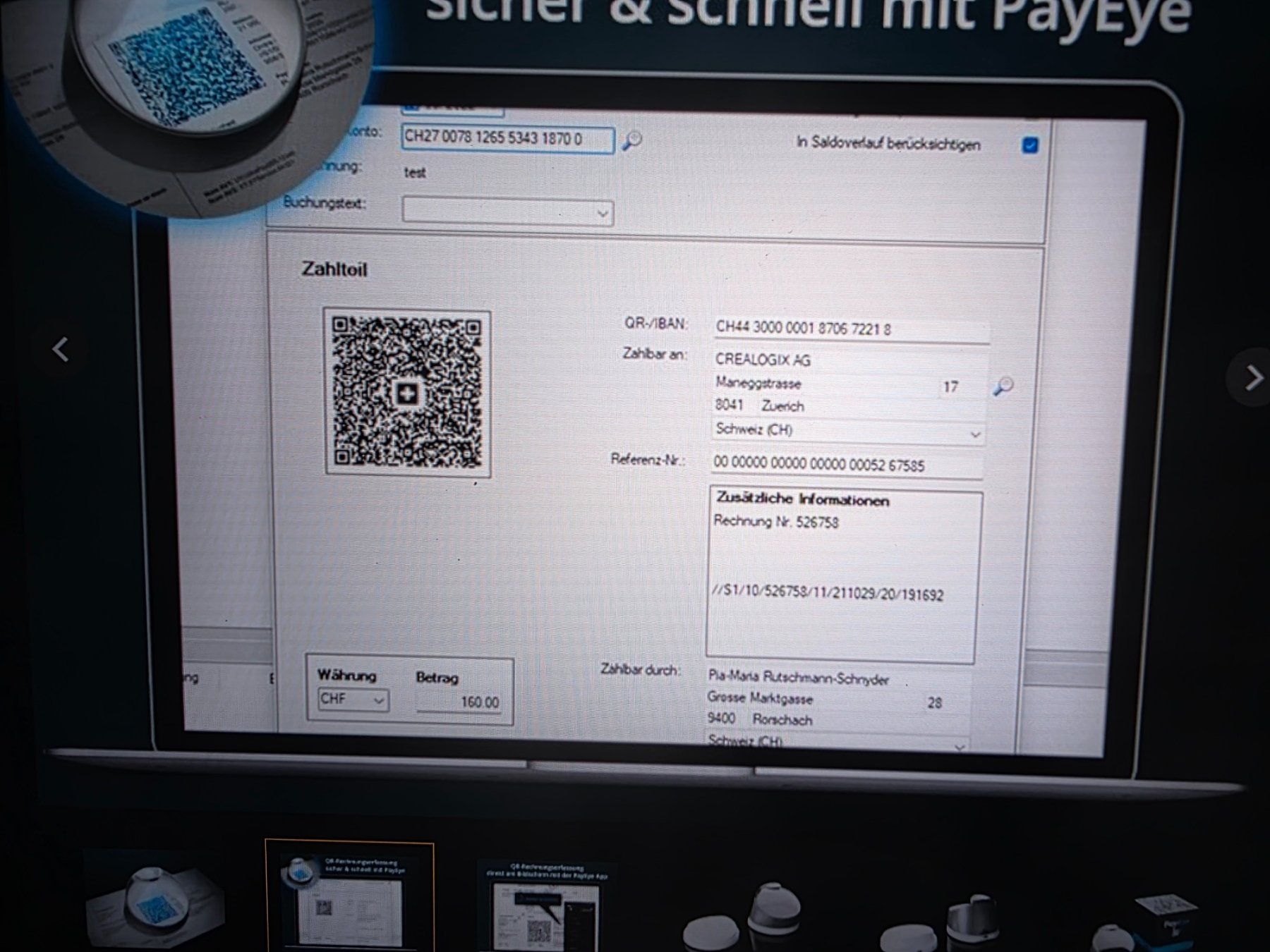Open account lookup magnifier beside CH27 IBAN
This screenshot has width=1270, height=952.
pos(631,140)
